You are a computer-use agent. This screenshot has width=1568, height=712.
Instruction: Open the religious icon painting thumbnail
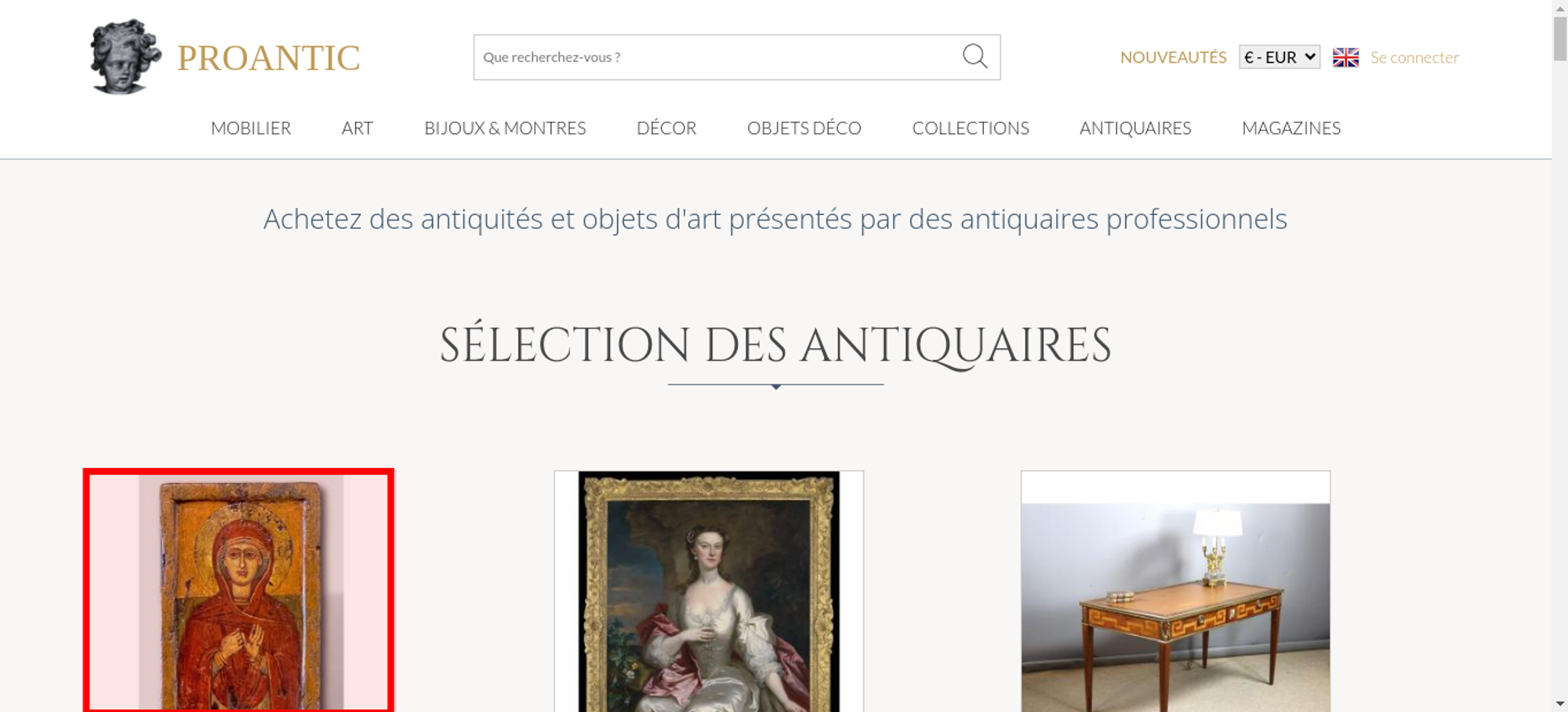239,591
